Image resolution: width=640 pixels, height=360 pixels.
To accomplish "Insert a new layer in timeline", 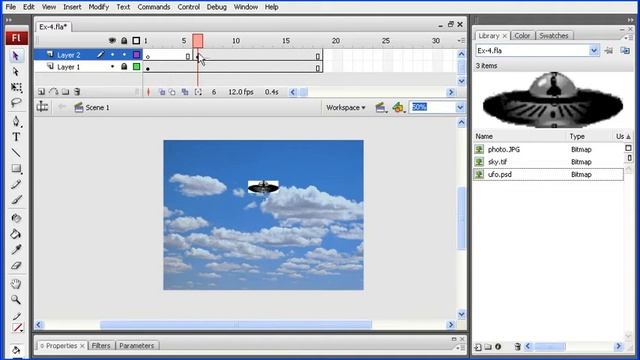I will click(41, 92).
